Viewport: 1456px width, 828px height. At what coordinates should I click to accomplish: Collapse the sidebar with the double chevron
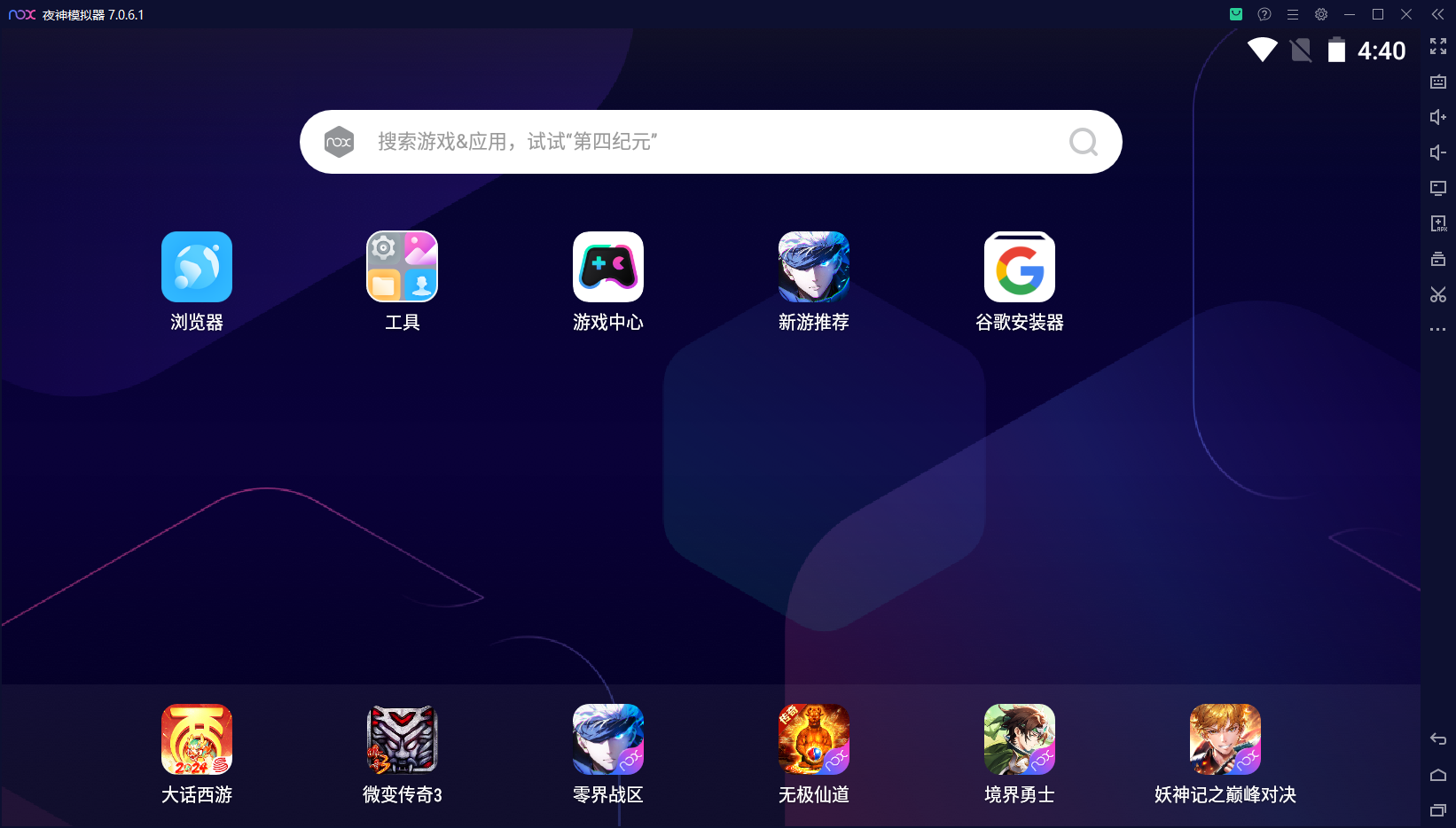(x=1438, y=14)
